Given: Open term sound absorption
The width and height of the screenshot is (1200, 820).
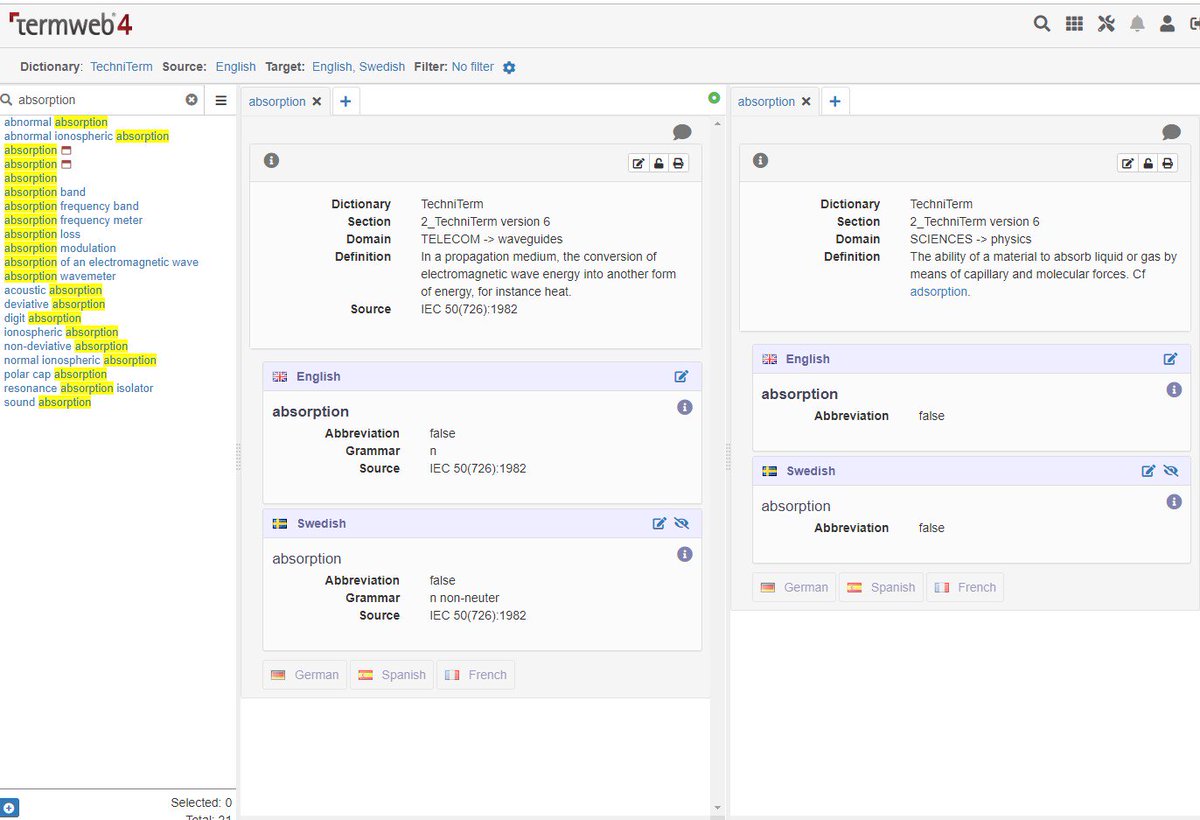Looking at the screenshot, I should (47, 402).
